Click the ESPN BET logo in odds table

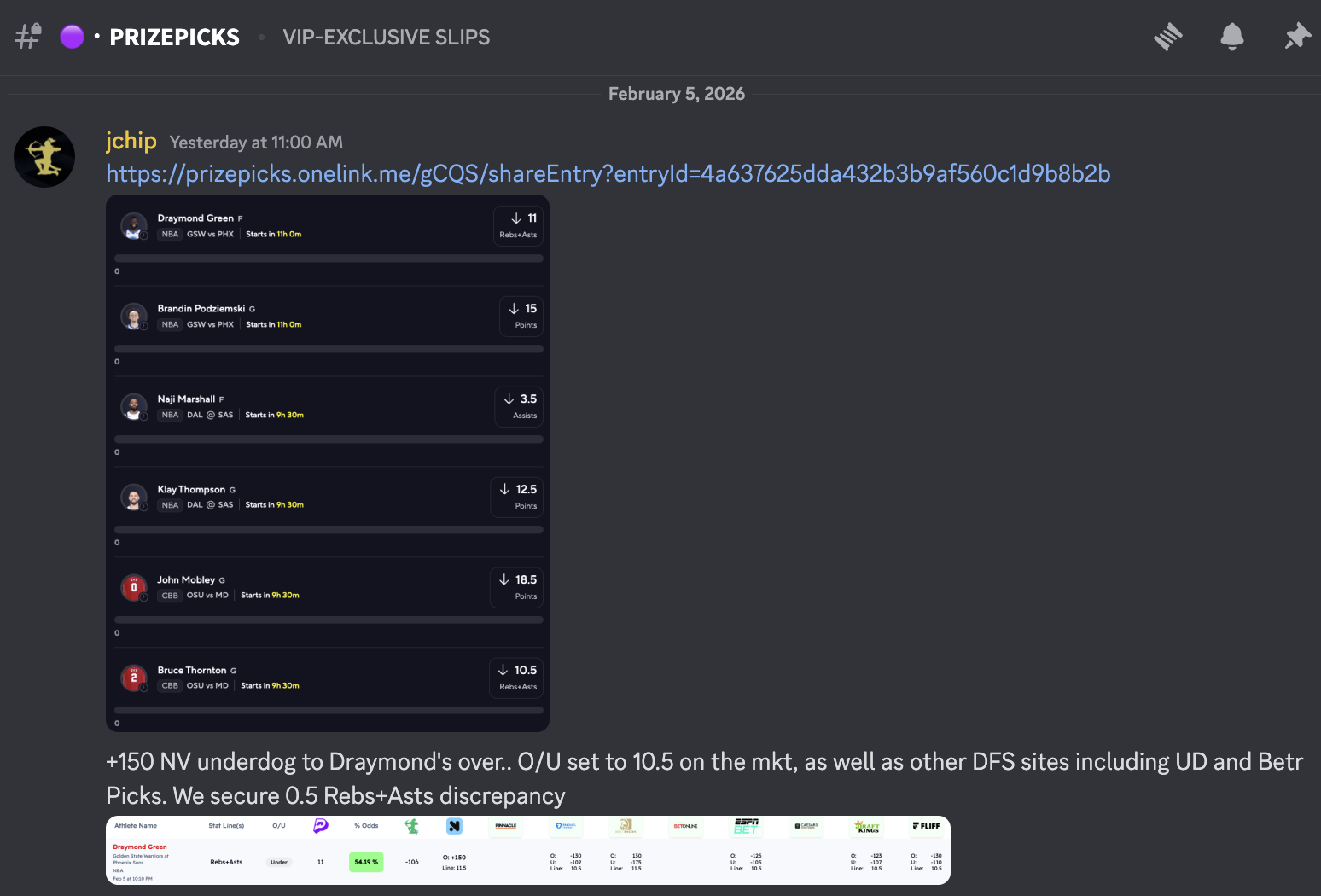tap(746, 826)
